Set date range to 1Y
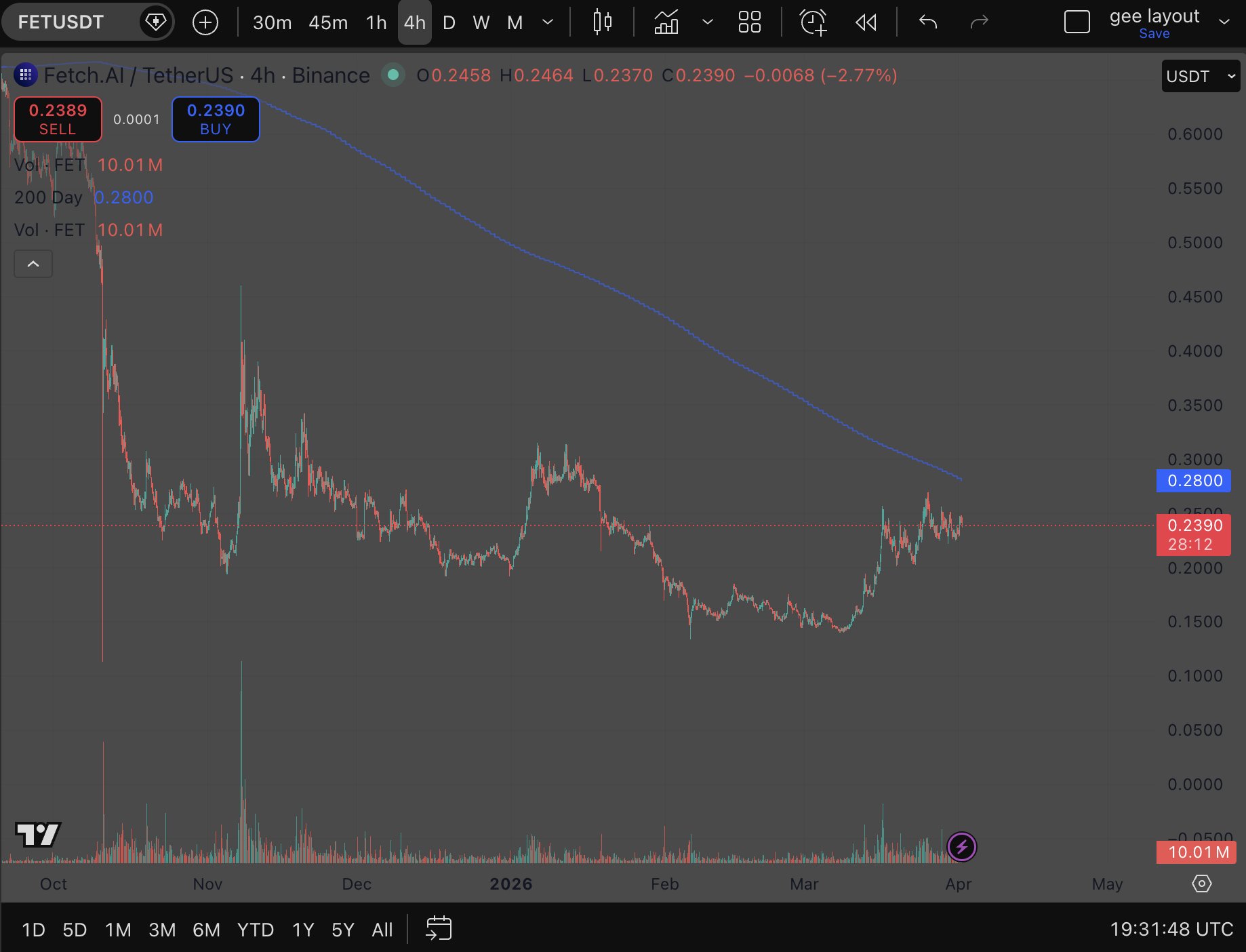This screenshot has height=952, width=1246. point(303,930)
